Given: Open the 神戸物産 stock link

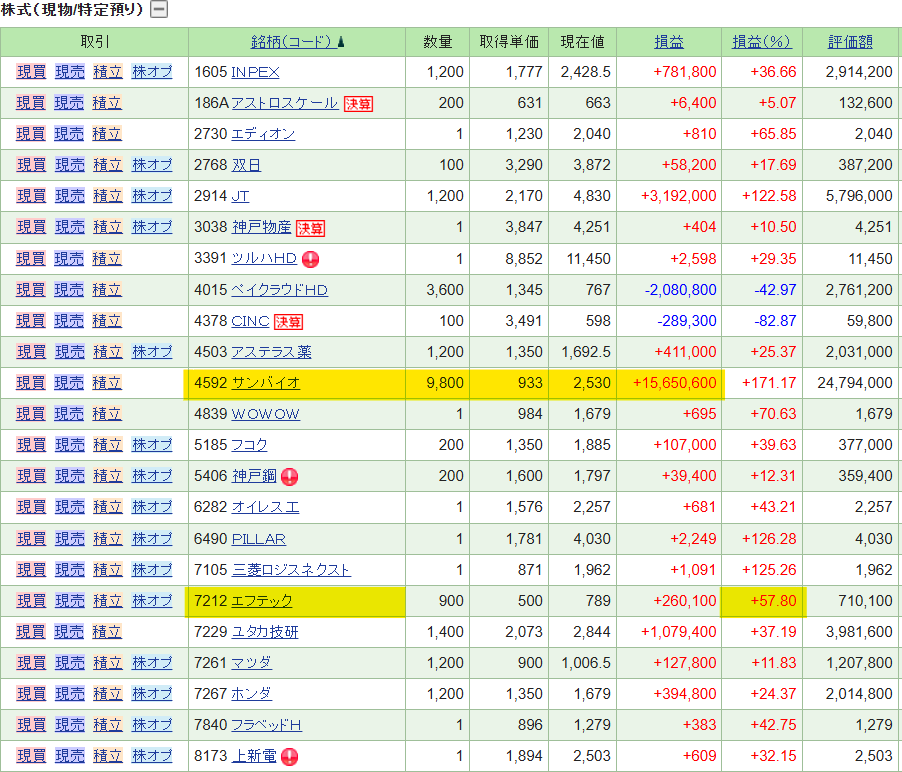Looking at the screenshot, I should coord(262,228).
